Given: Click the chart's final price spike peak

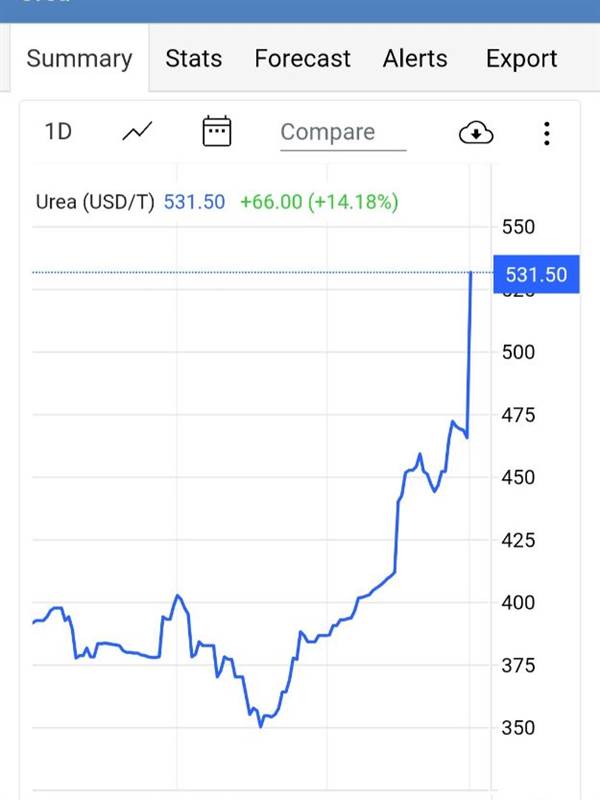Looking at the screenshot, I should coord(470,273).
